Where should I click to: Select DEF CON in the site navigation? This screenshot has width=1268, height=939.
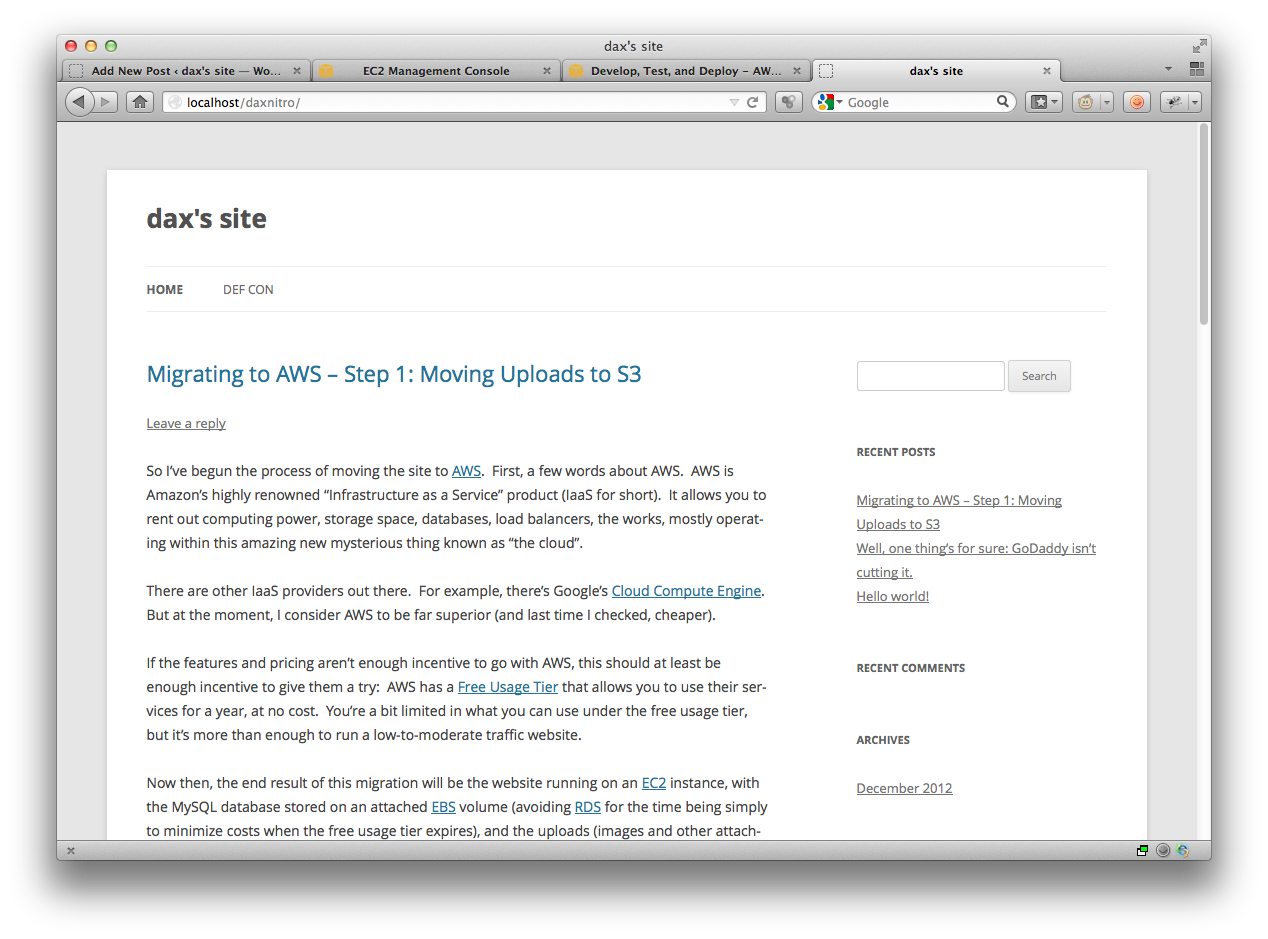point(248,290)
